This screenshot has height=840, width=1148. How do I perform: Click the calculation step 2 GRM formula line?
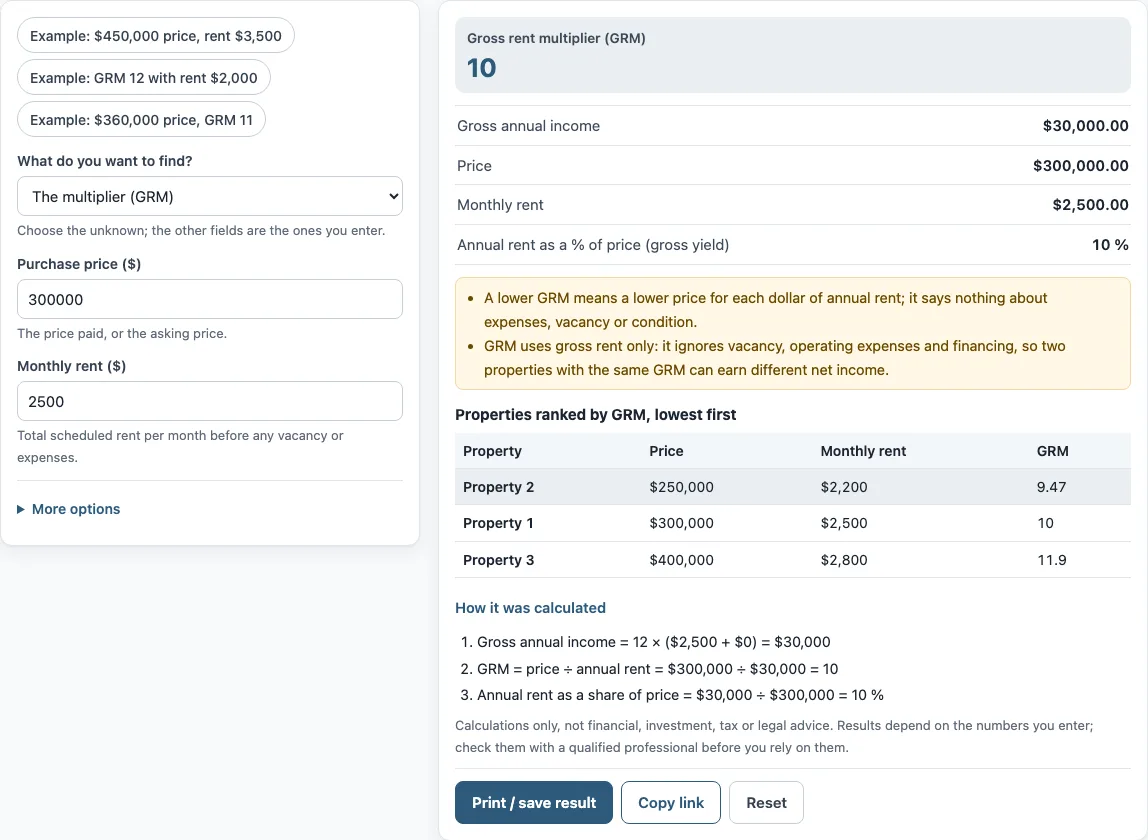(657, 669)
